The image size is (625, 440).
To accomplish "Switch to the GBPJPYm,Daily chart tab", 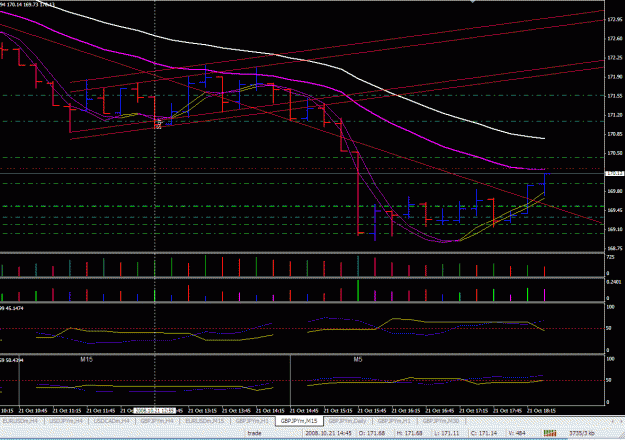I will (x=348, y=421).
